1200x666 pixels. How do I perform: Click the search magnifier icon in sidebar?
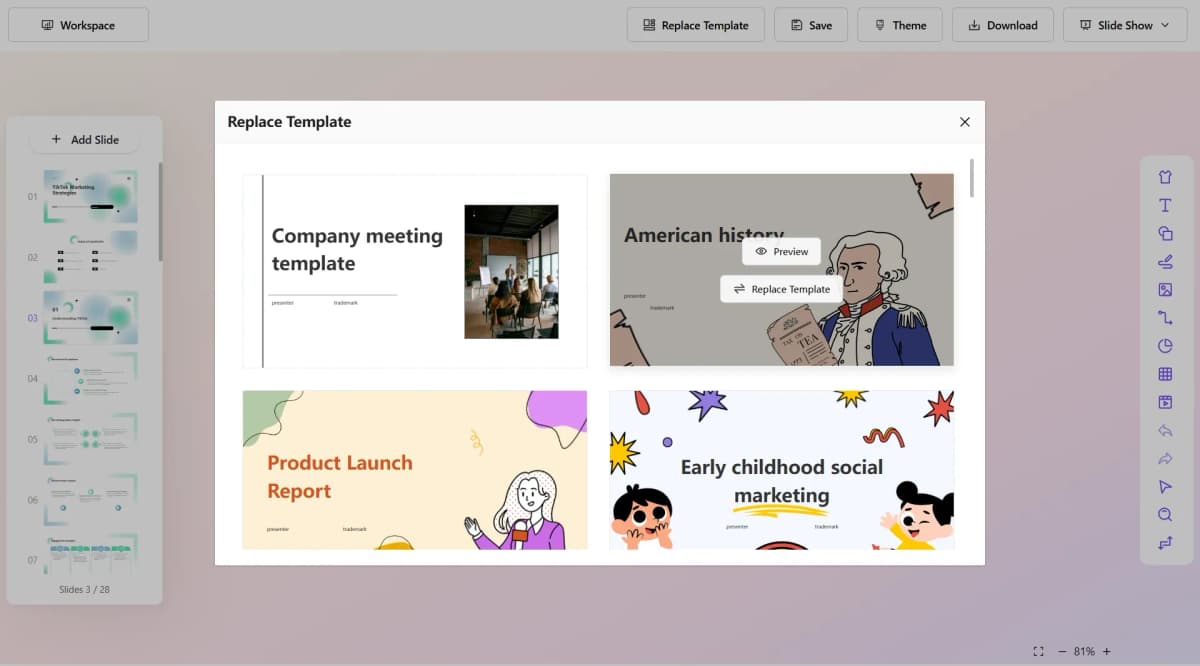[x=1165, y=515]
